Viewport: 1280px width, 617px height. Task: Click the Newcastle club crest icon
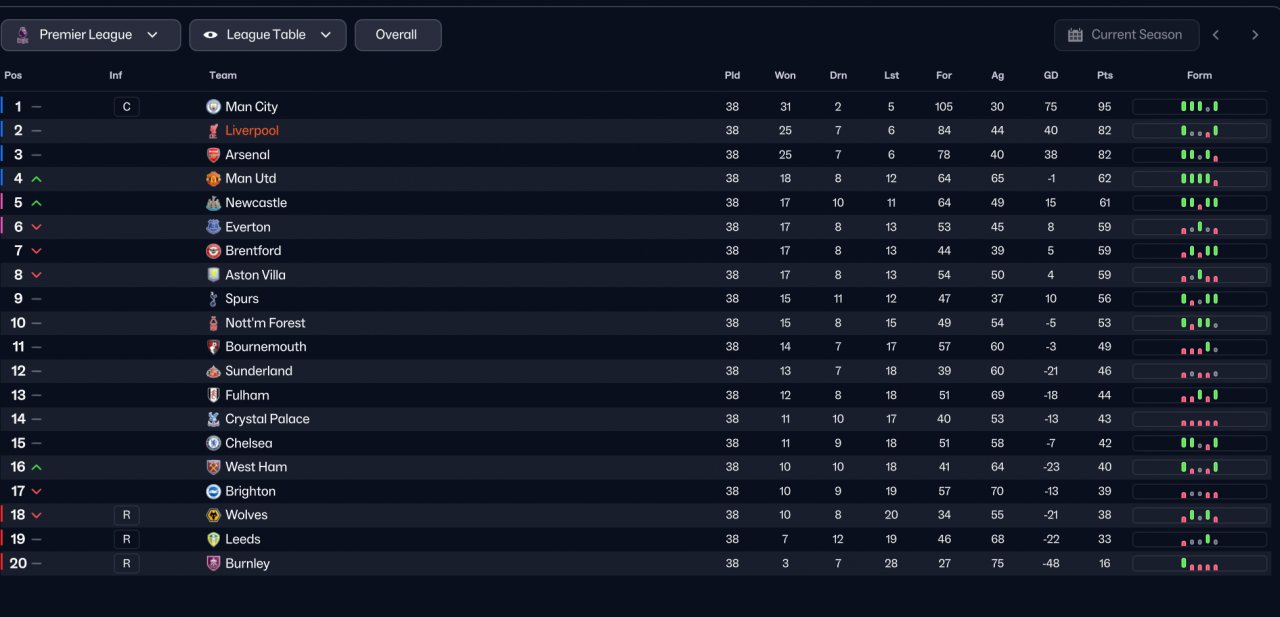click(213, 203)
